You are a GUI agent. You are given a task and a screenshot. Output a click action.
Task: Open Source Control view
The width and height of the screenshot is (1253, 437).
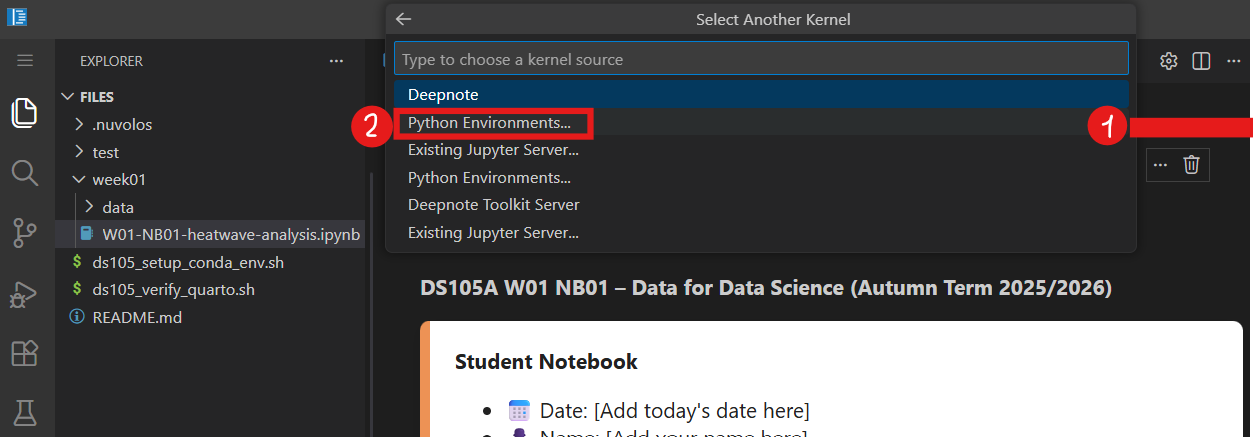25,233
